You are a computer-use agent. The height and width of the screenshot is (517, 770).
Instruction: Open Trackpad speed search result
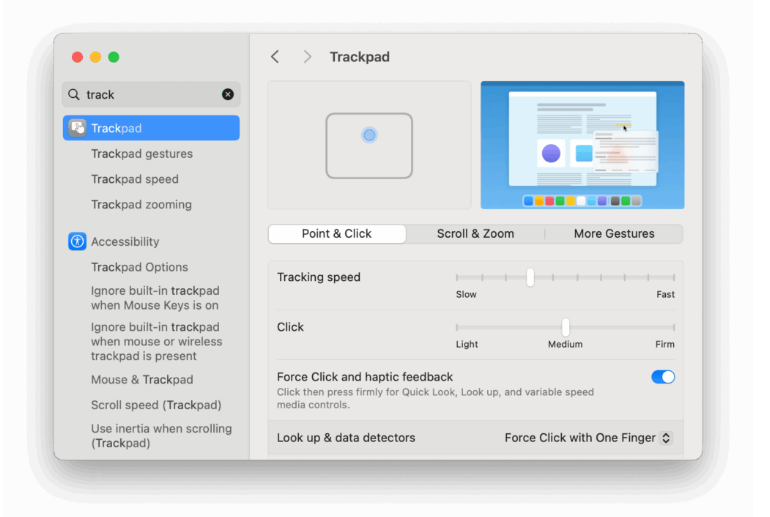(x=135, y=179)
